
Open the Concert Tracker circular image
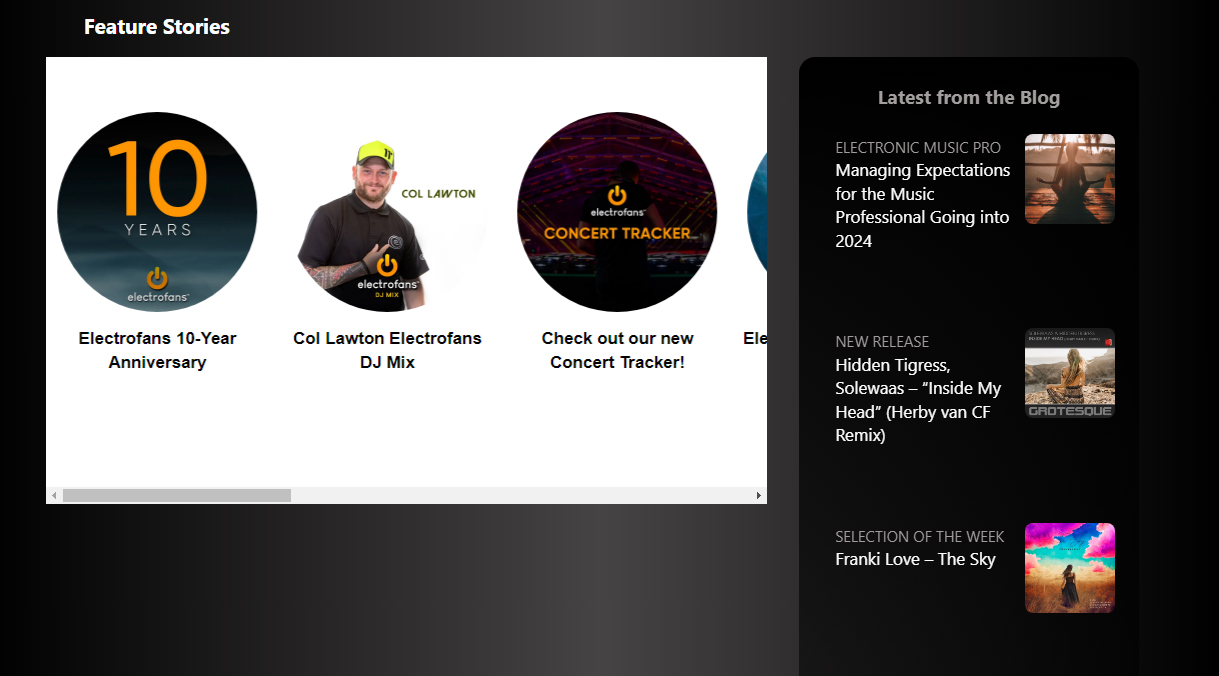coord(617,212)
